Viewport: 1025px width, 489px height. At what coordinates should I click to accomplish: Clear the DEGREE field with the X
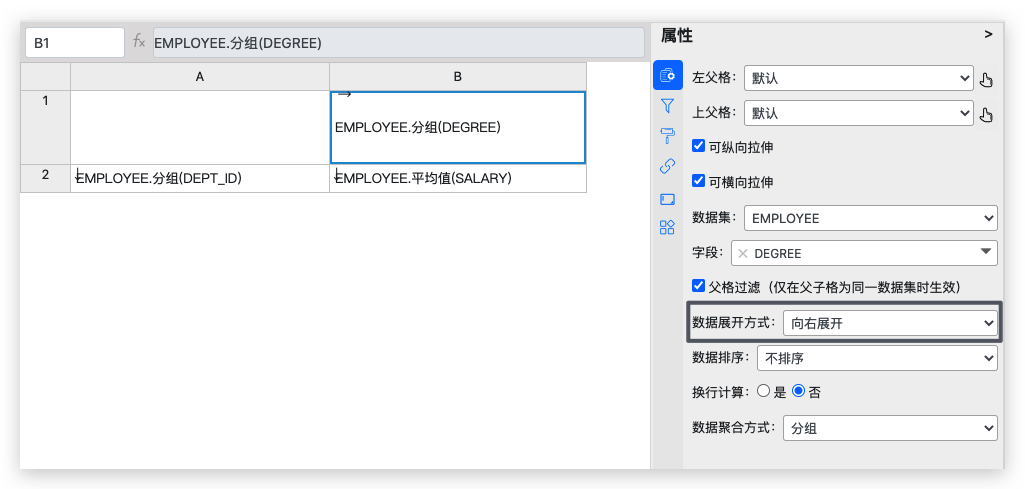click(743, 254)
